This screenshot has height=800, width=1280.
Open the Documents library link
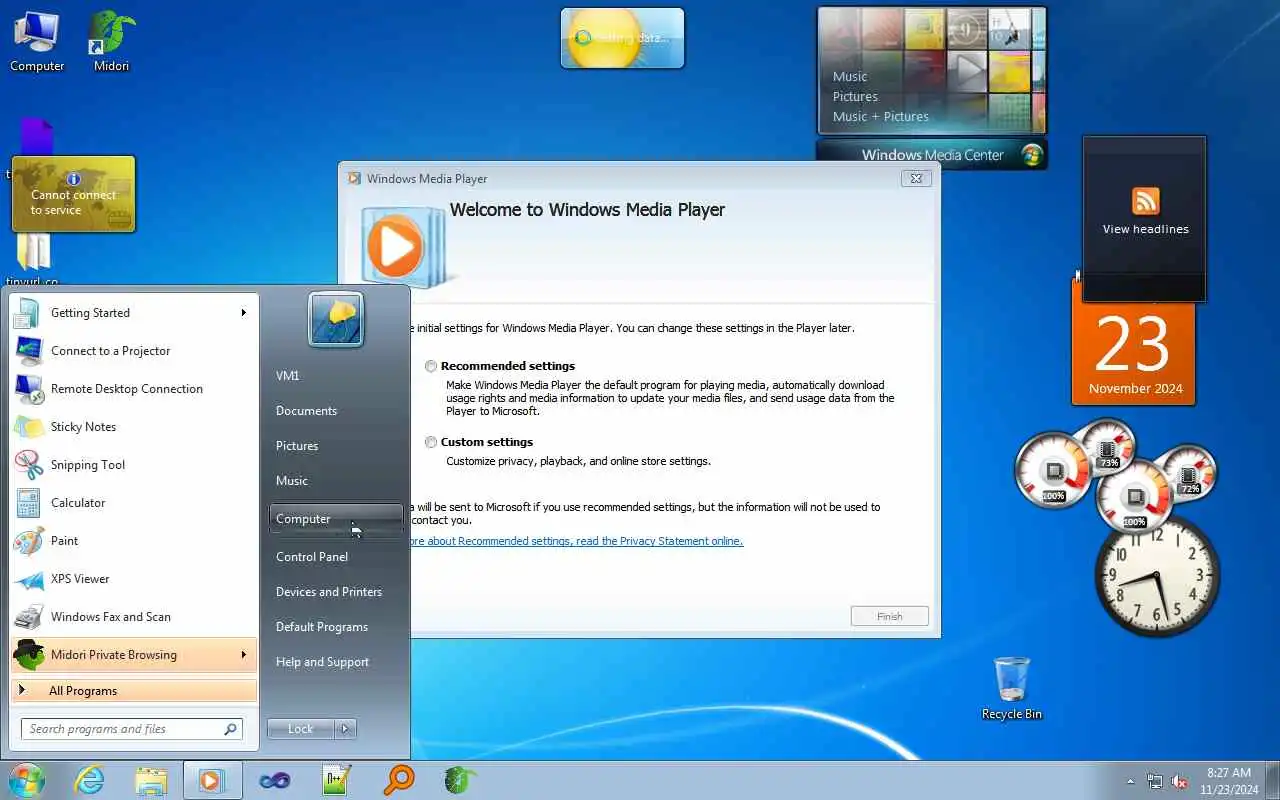pyautogui.click(x=335, y=411)
